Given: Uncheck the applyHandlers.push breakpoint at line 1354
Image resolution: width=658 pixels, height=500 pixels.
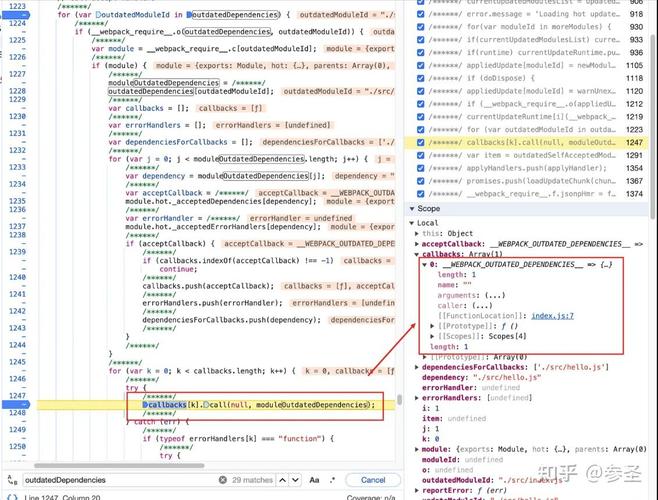Looking at the screenshot, I should pyautogui.click(x=420, y=168).
